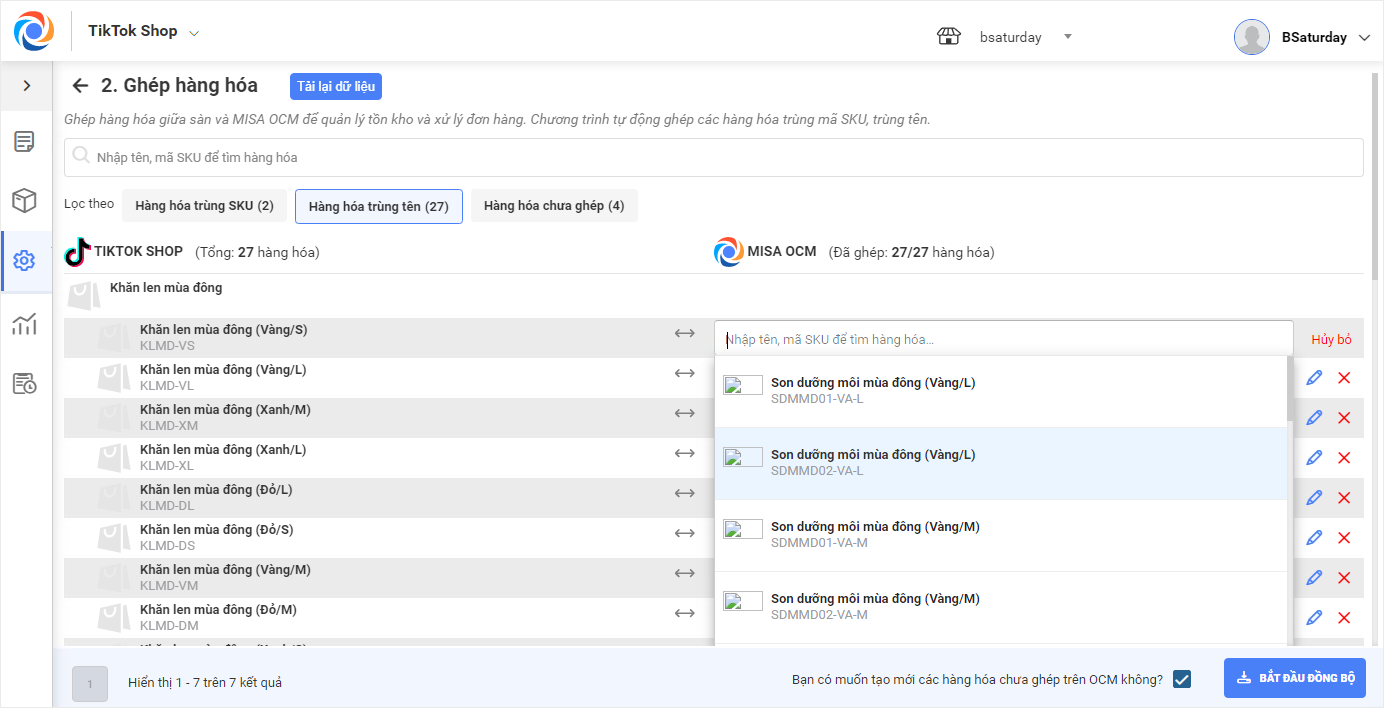
Task: Remove match for Khăn len (Xanh/M) row
Action: click(1344, 418)
